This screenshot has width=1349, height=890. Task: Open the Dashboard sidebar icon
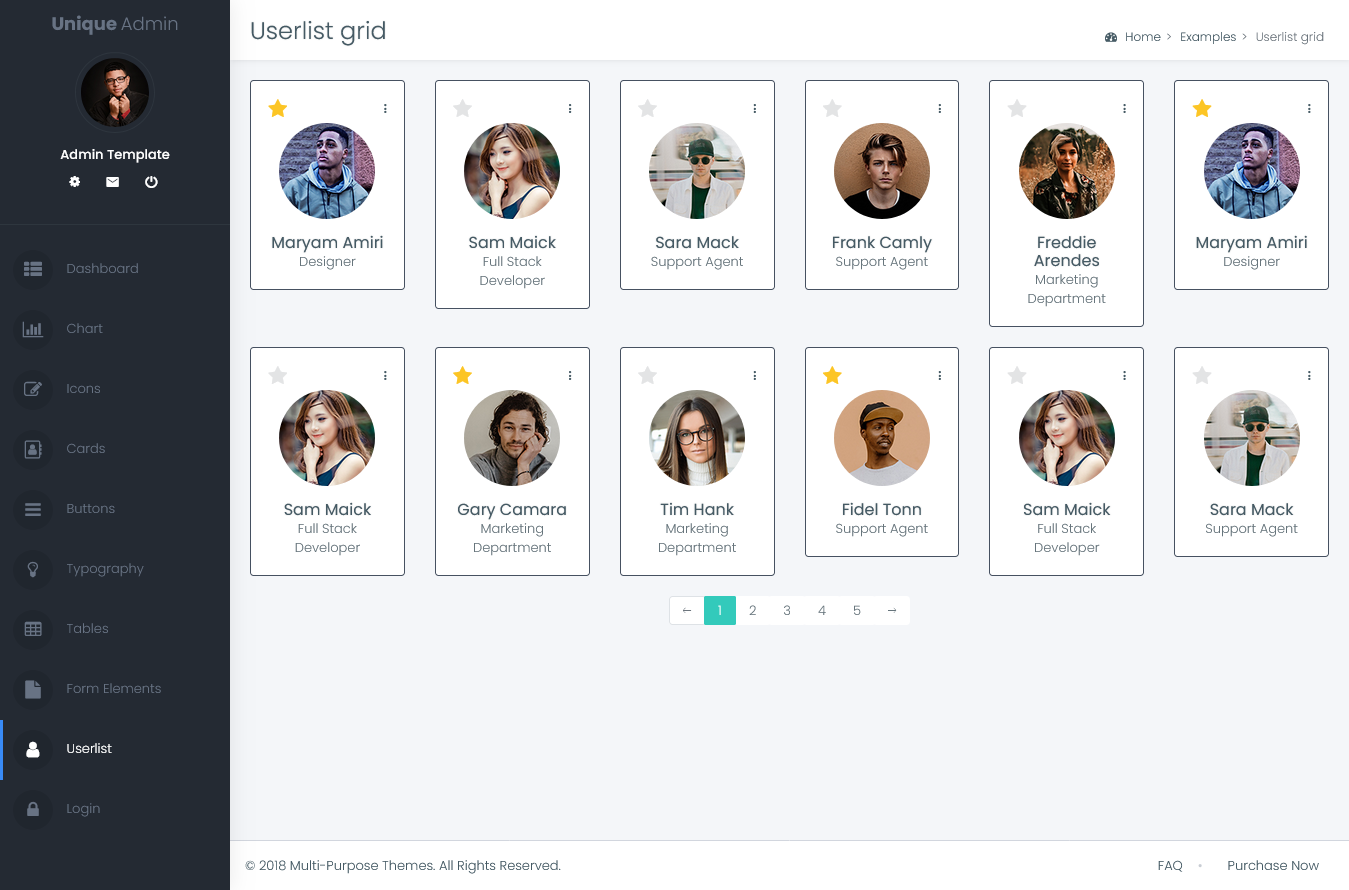[x=33, y=268]
